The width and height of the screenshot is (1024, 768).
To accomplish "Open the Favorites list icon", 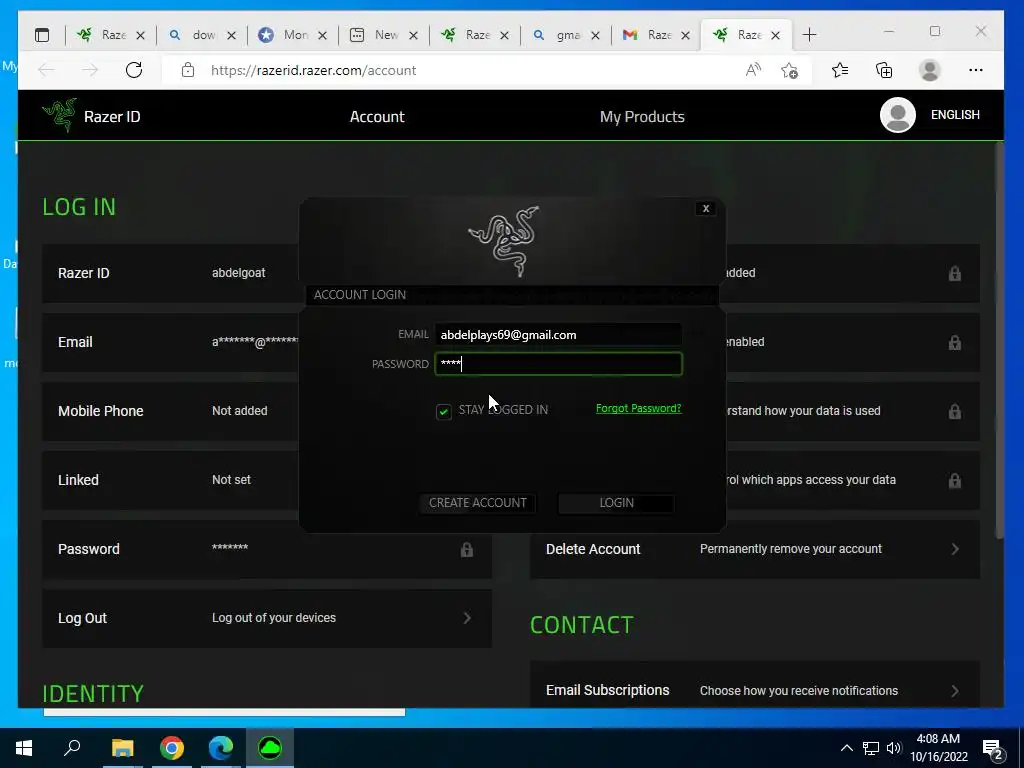I will tap(840, 70).
